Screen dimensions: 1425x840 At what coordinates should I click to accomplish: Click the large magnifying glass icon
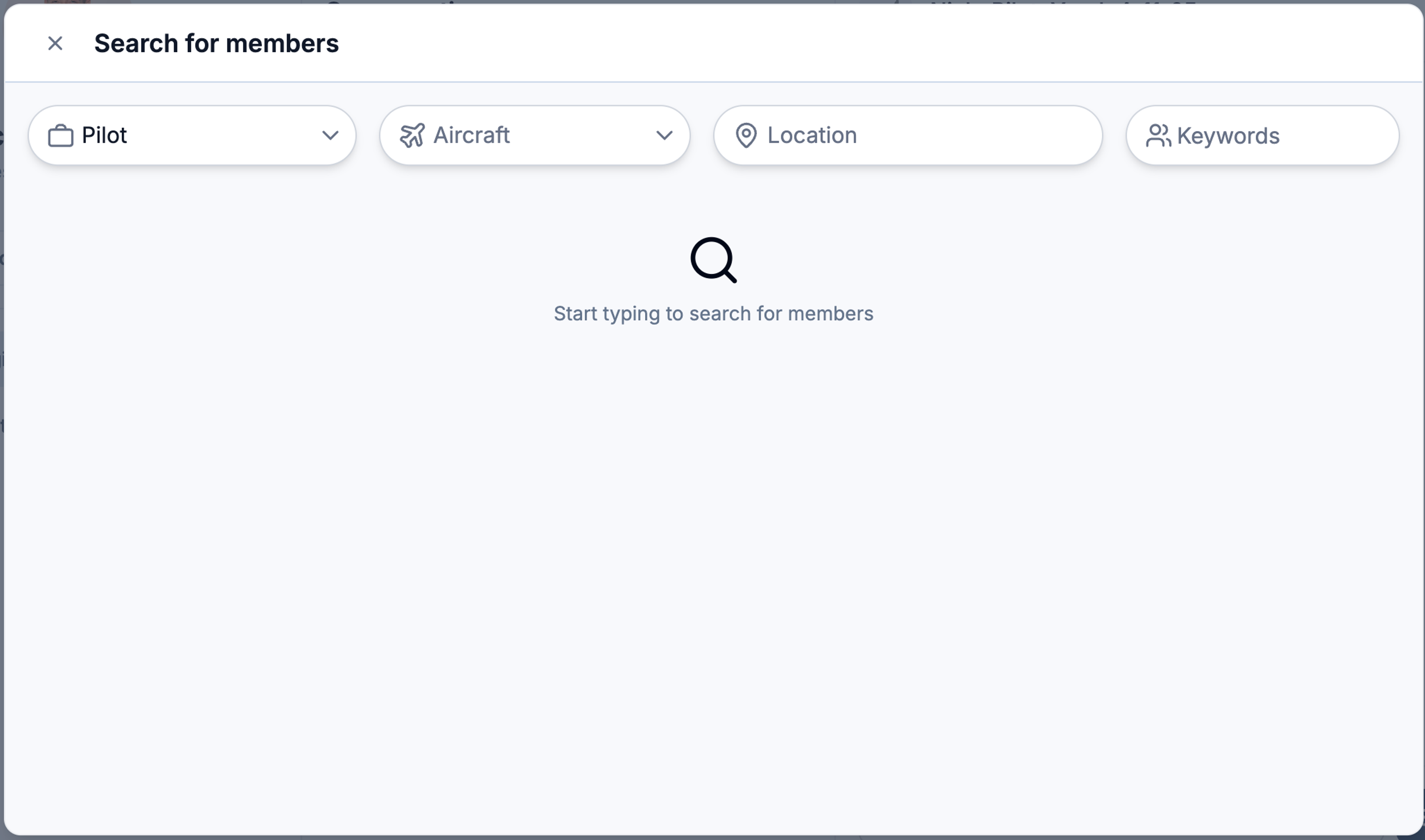coord(713,260)
